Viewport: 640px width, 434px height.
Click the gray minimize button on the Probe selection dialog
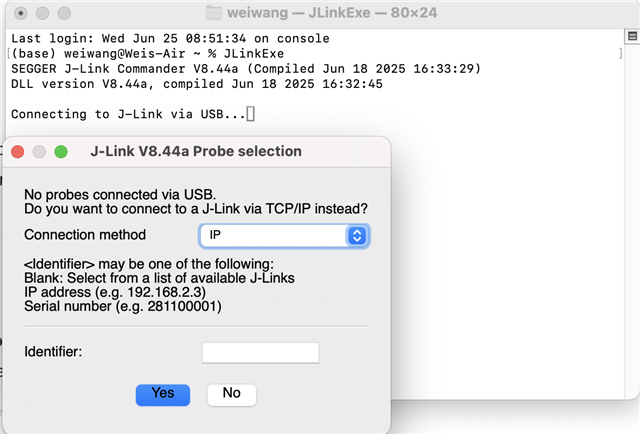39,151
